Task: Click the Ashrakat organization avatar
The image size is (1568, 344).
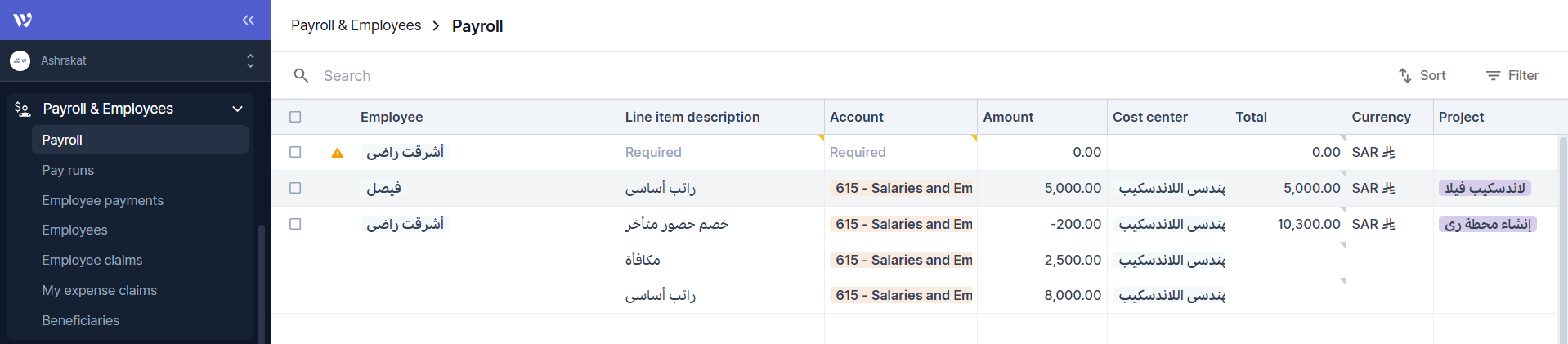Action: 20,60
